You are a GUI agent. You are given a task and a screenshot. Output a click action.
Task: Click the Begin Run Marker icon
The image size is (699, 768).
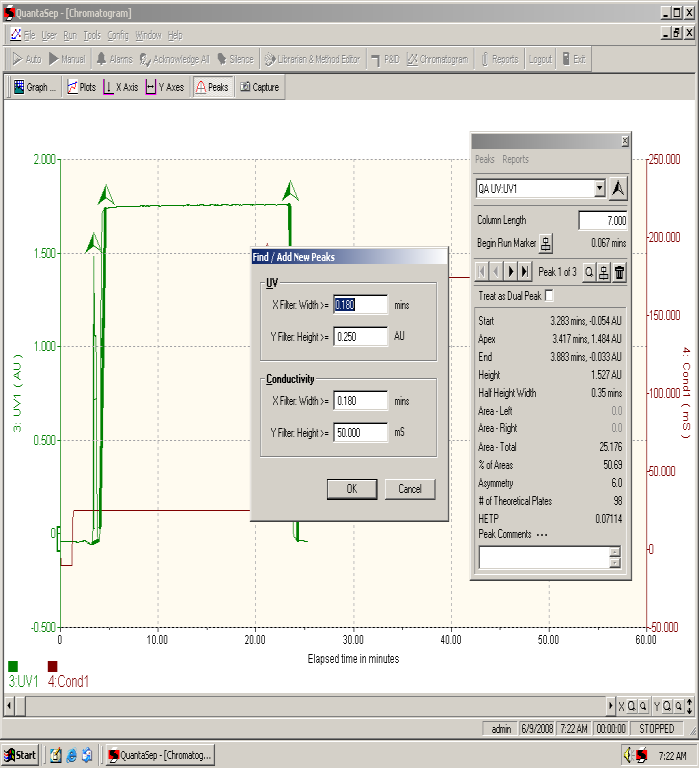[x=546, y=243]
